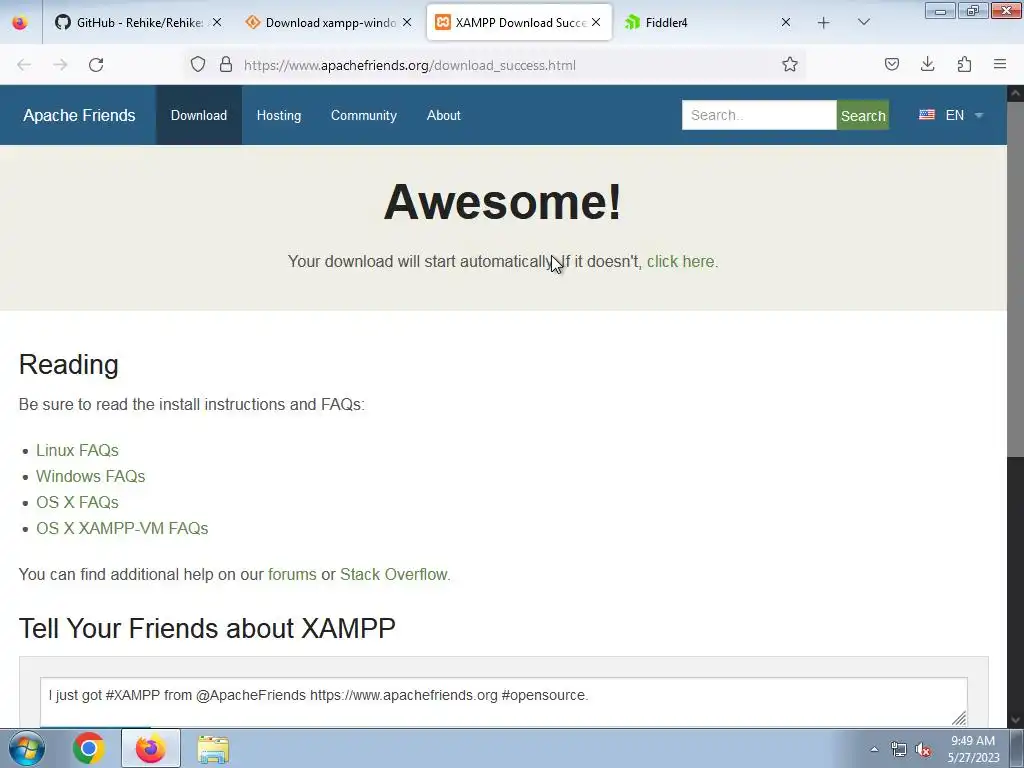Click 'Tell Your Friends about XAMPP' heading
The width and height of the screenshot is (1024, 768).
click(x=207, y=628)
